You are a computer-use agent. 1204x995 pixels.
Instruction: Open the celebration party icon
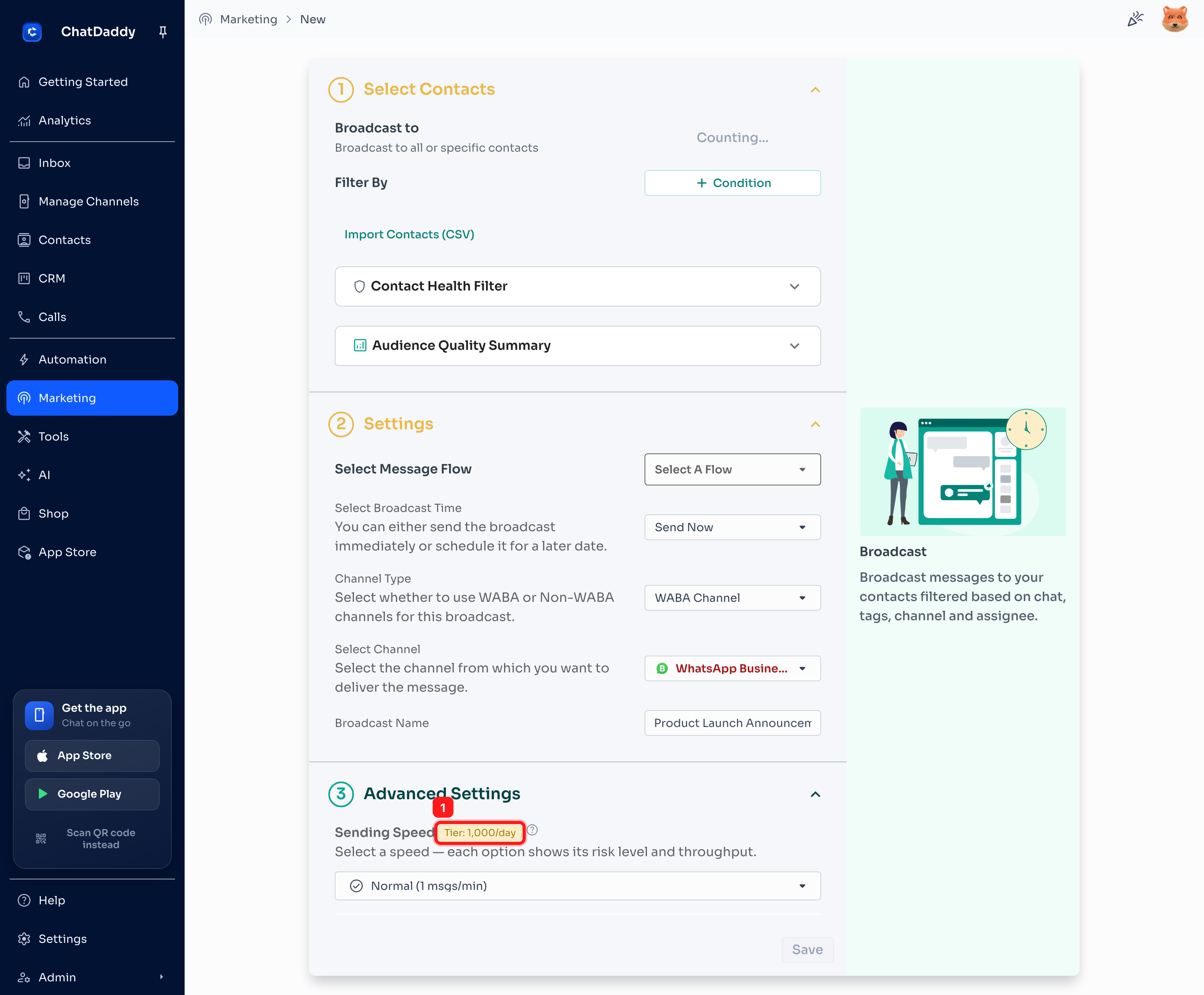click(1135, 19)
